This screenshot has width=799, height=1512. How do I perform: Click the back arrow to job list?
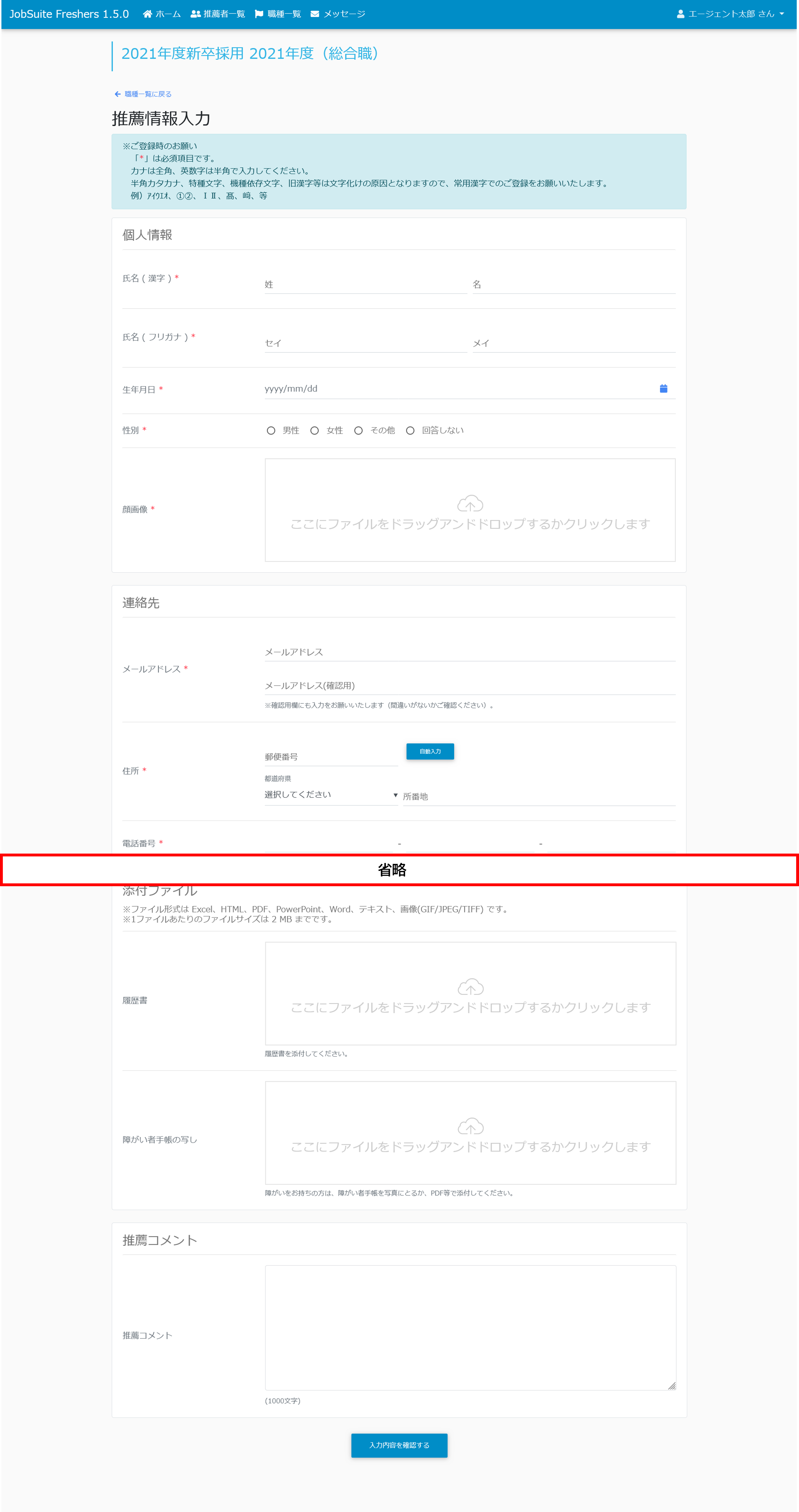(x=117, y=94)
